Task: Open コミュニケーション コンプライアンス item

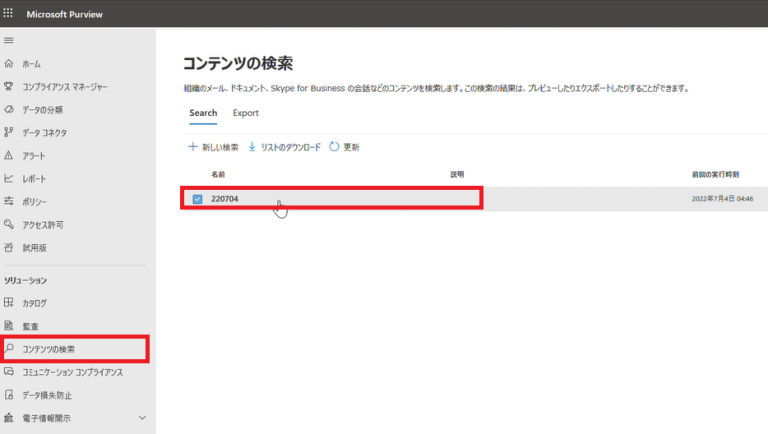Action: pyautogui.click(x=74, y=372)
